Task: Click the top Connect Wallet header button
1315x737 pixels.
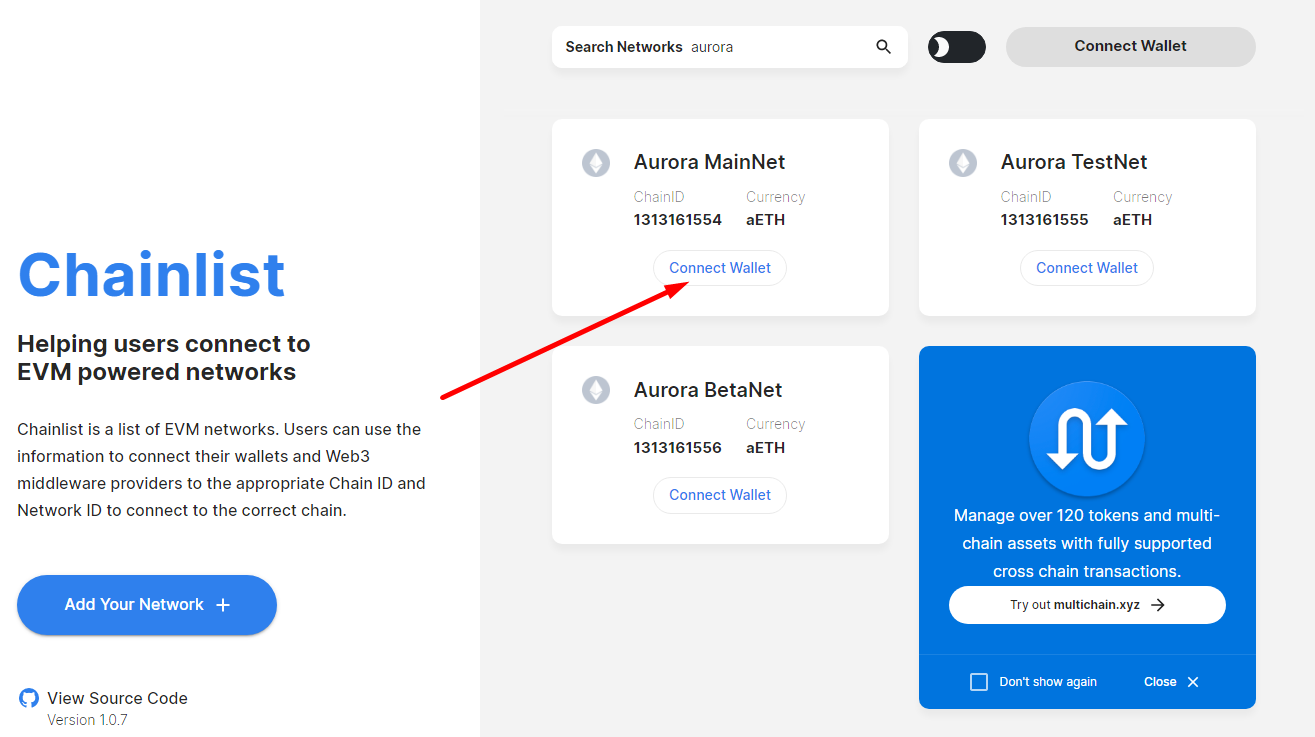Action: tap(1130, 46)
